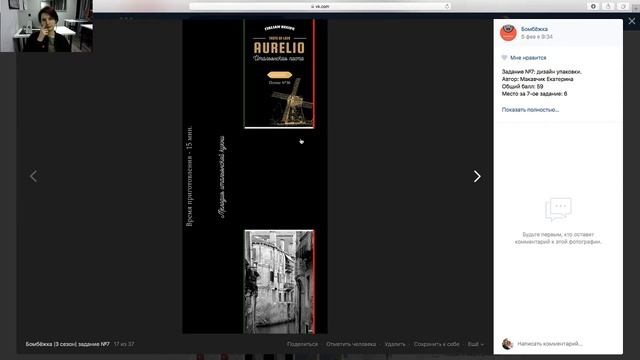640x360 pixels.
Task: Click text 'Автор: Макавчик Екатерина'
Action: (537, 79)
